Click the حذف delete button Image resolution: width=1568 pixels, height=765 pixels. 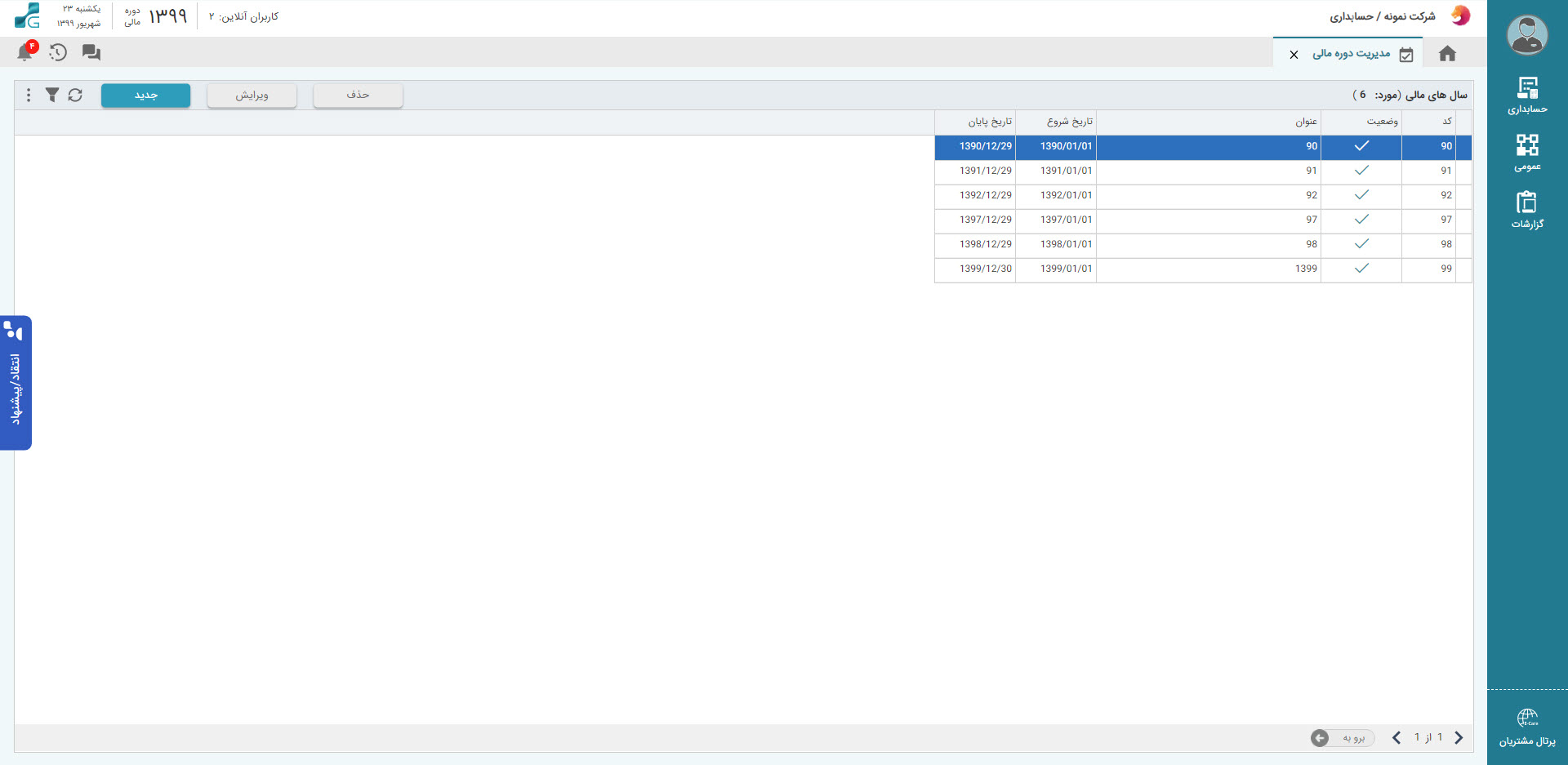(358, 96)
